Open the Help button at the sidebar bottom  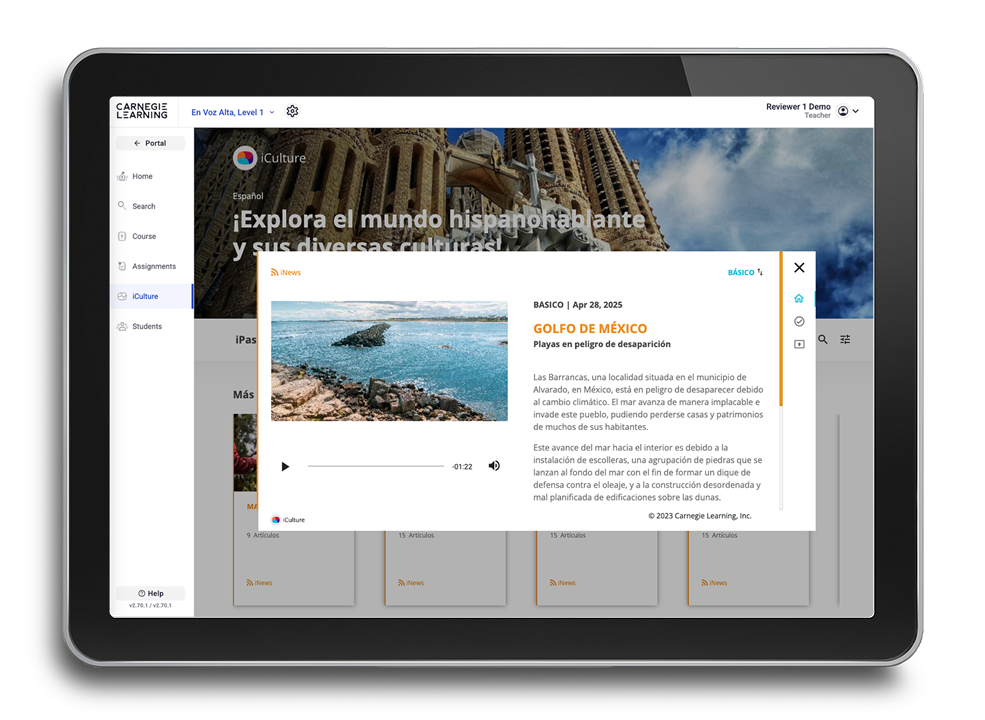point(151,592)
